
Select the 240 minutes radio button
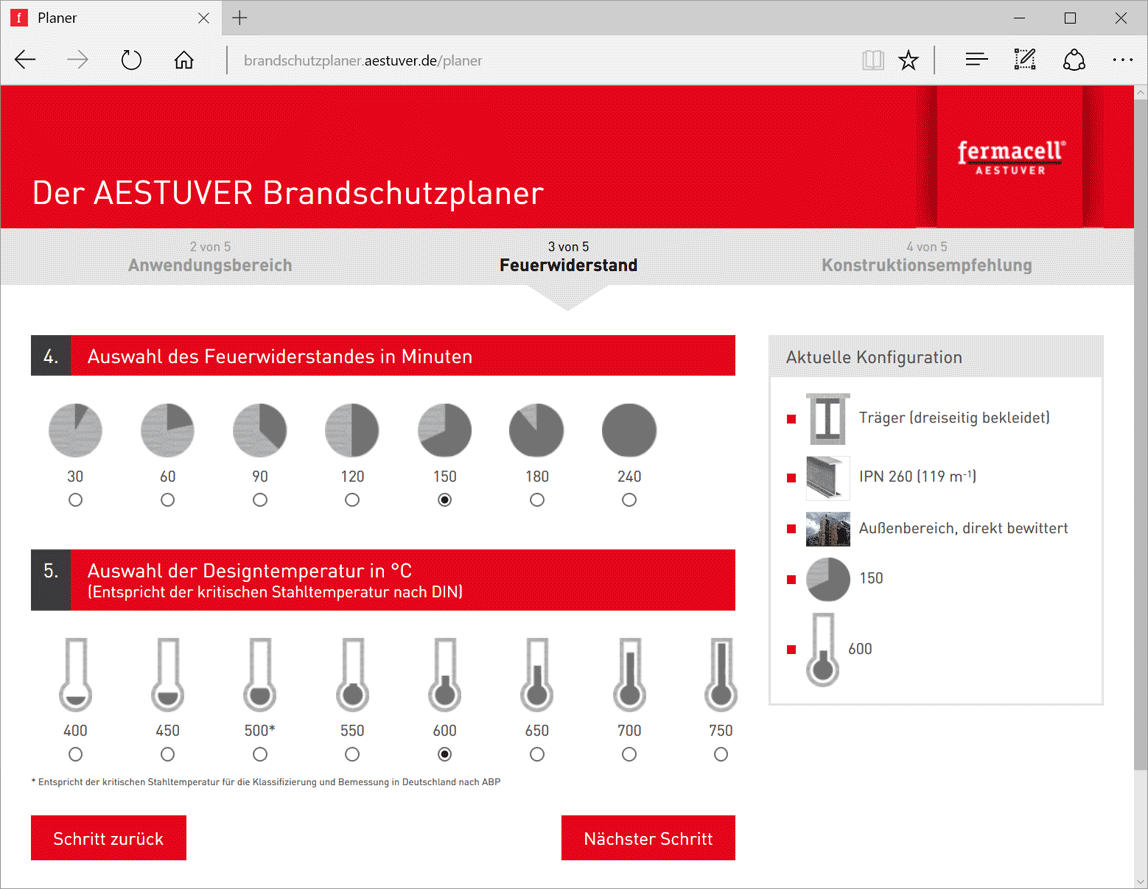click(x=629, y=500)
